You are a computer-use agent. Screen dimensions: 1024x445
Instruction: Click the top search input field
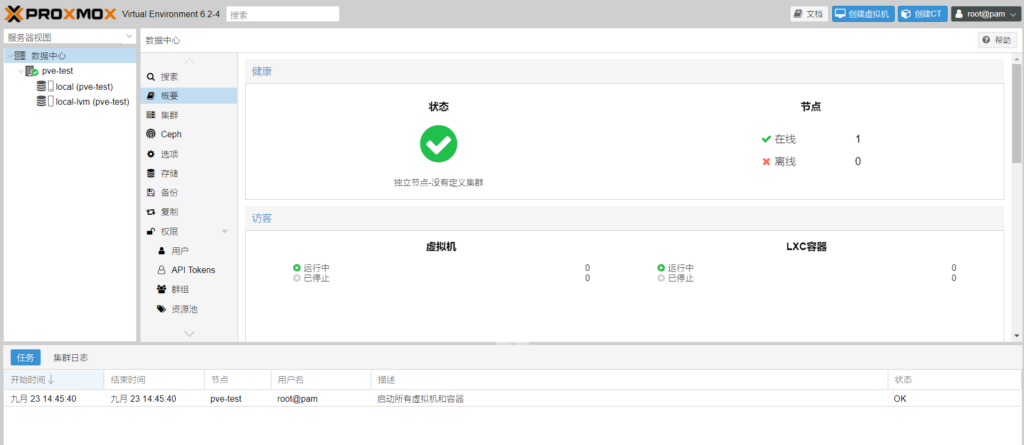pos(281,14)
